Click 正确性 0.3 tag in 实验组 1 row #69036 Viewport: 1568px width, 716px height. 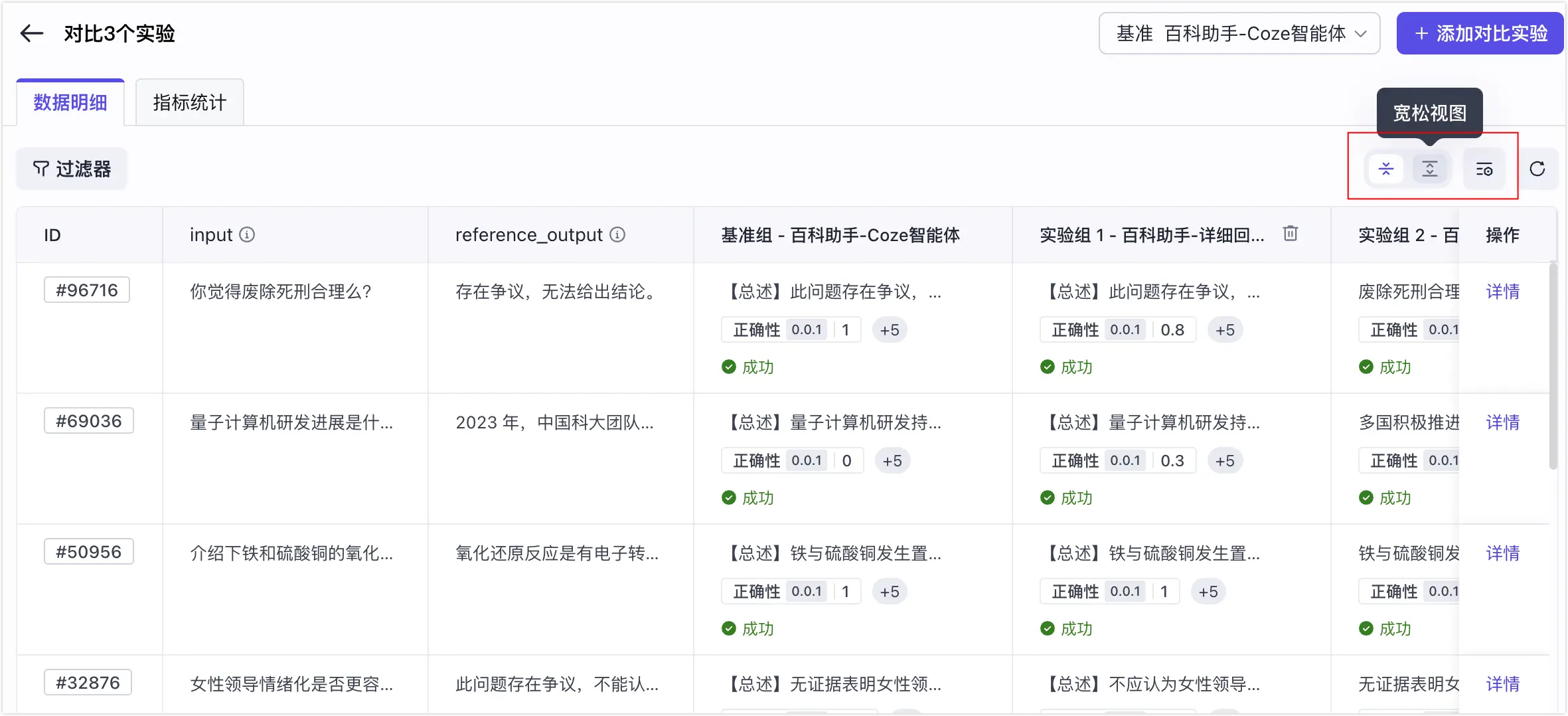(1118, 460)
